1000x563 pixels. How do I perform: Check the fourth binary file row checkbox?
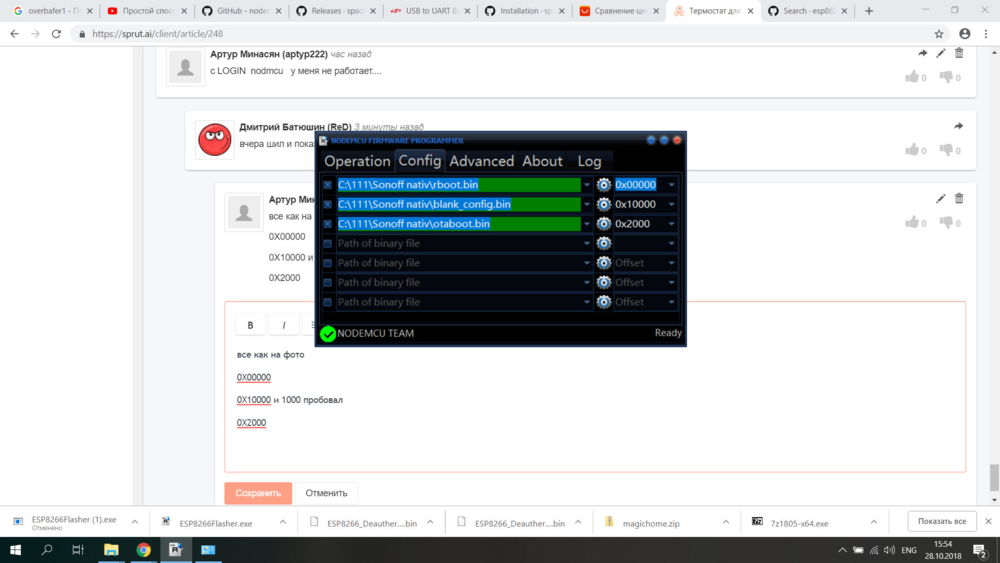click(328, 244)
